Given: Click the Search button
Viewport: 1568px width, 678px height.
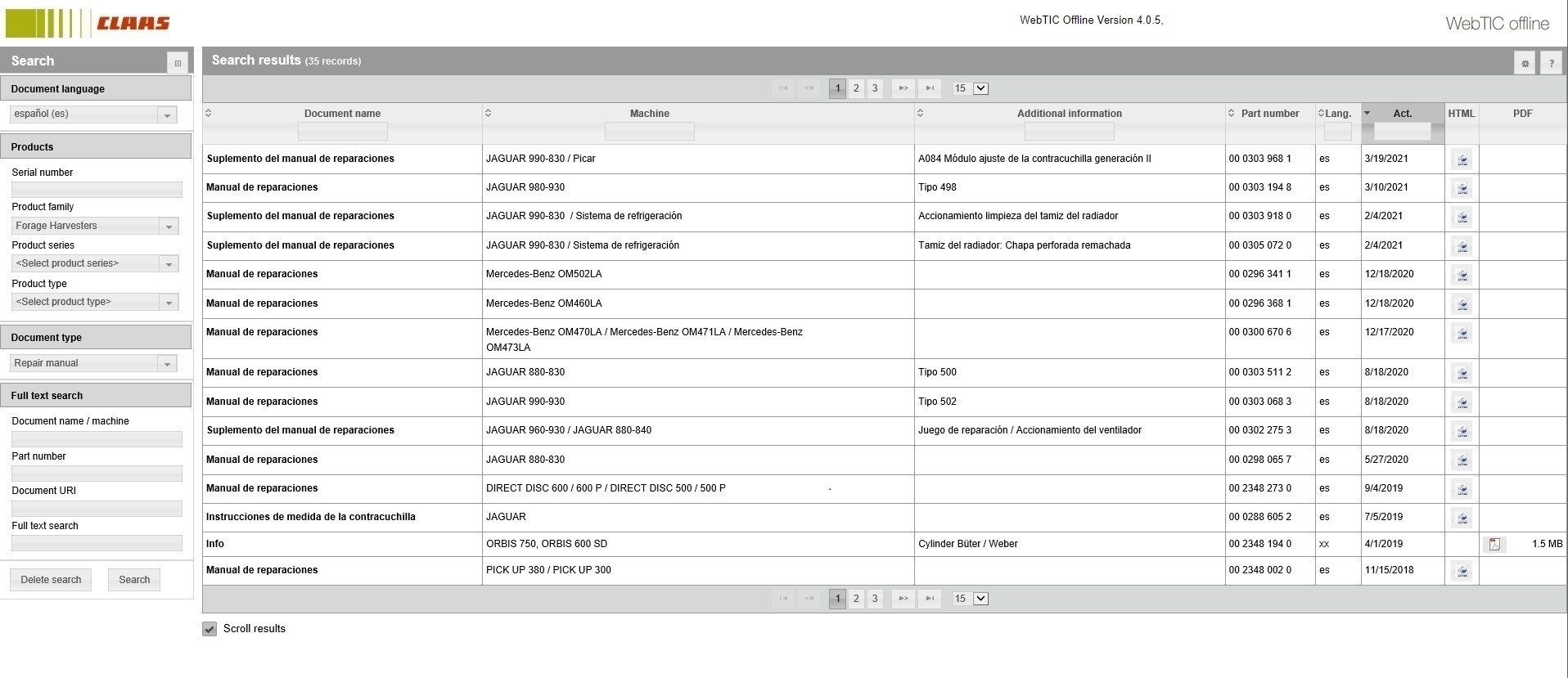Looking at the screenshot, I should (x=134, y=580).
